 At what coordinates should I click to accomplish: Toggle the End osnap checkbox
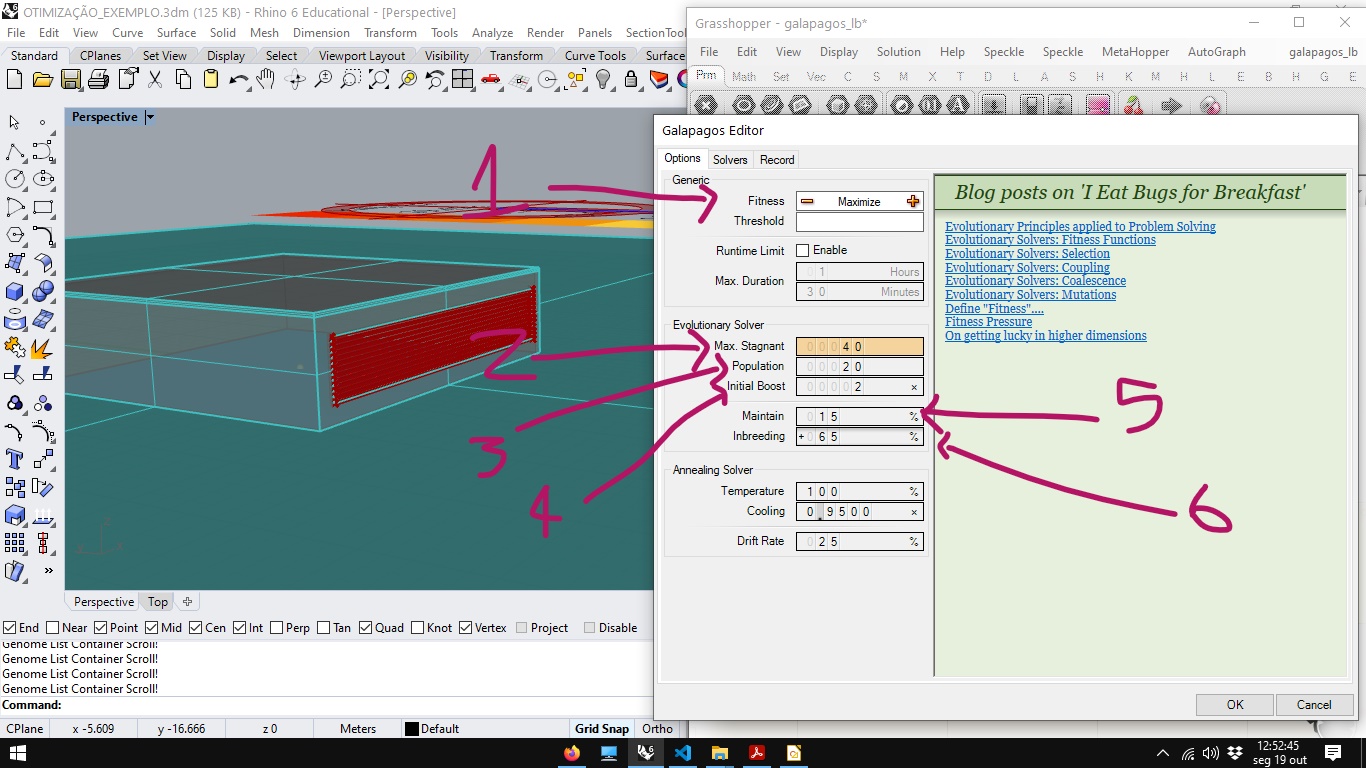click(x=9, y=628)
